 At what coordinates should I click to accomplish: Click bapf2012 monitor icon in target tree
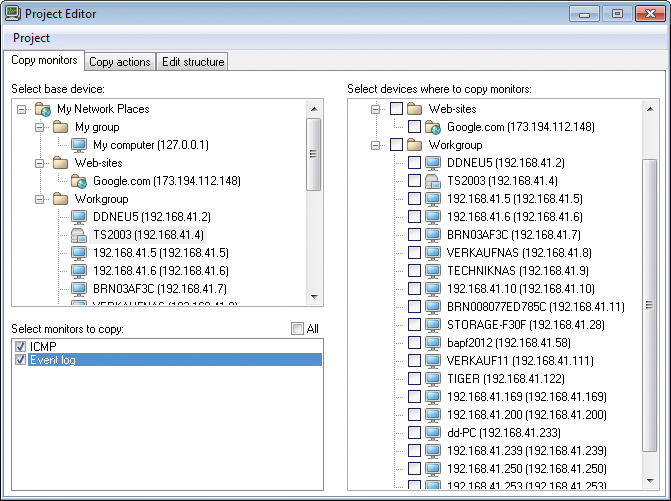pyautogui.click(x=433, y=343)
